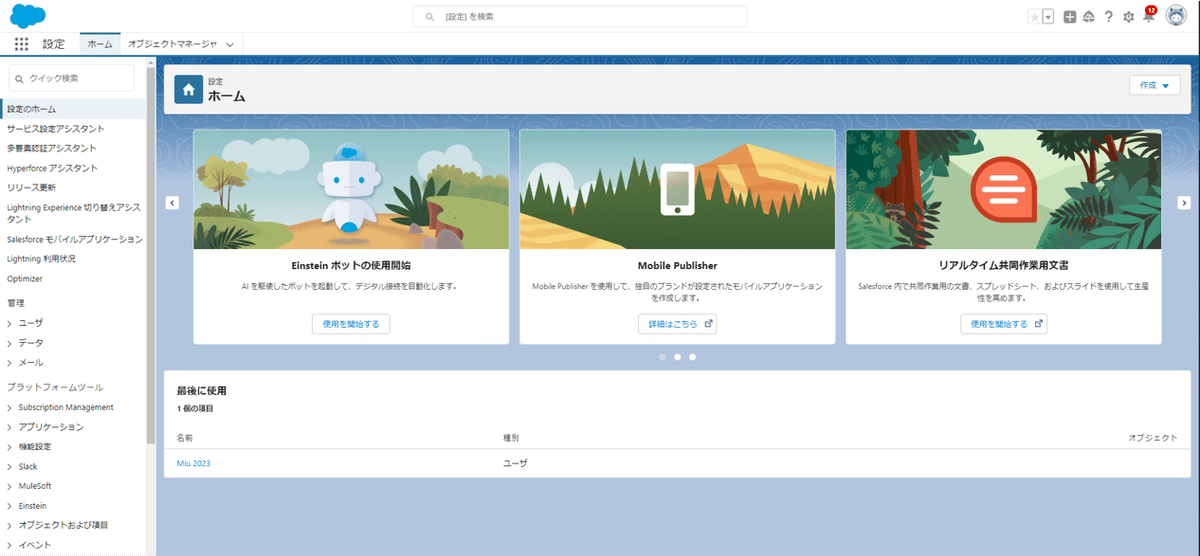Click the ユーザ cell in Miu 2023 row
This screenshot has width=1200, height=556.
tap(515, 464)
